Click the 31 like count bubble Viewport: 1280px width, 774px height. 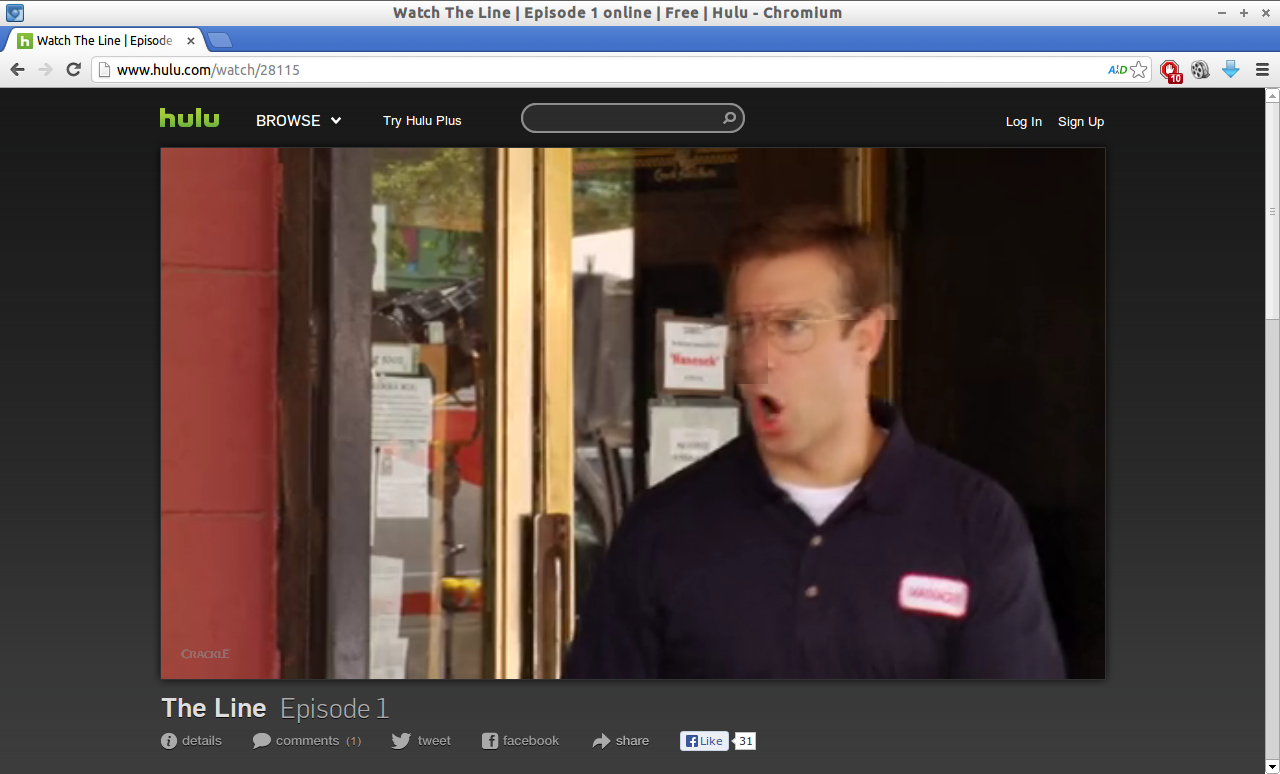pyautogui.click(x=745, y=741)
